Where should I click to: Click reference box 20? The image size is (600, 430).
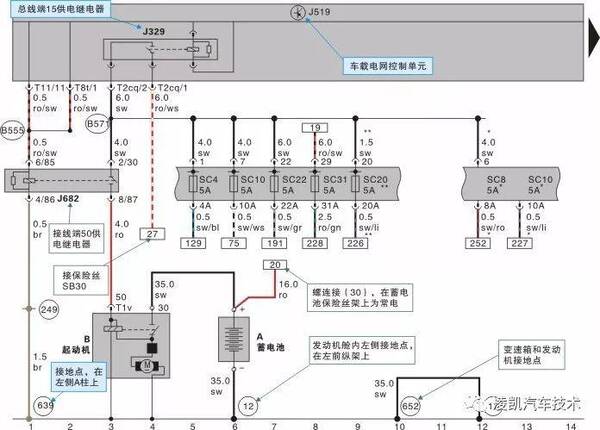coord(275,265)
